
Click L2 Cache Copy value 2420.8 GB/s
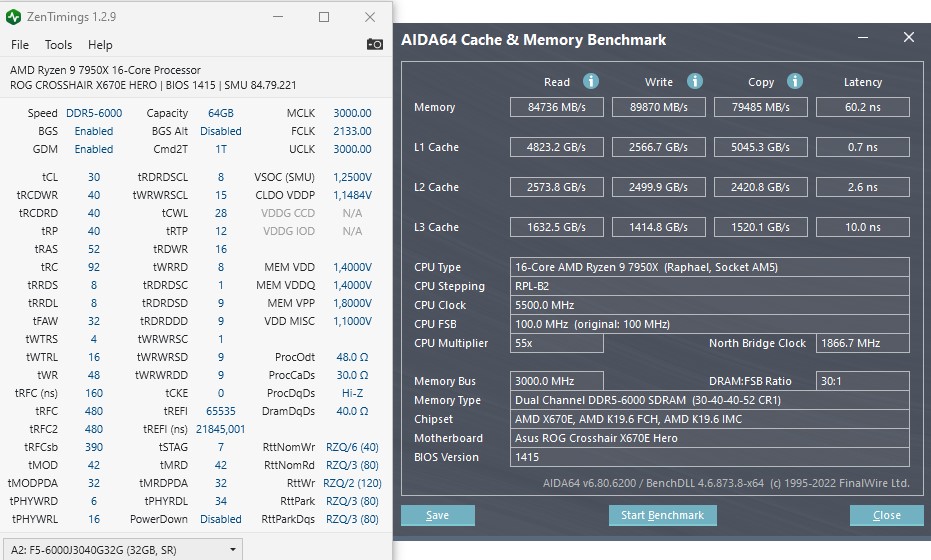(761, 187)
